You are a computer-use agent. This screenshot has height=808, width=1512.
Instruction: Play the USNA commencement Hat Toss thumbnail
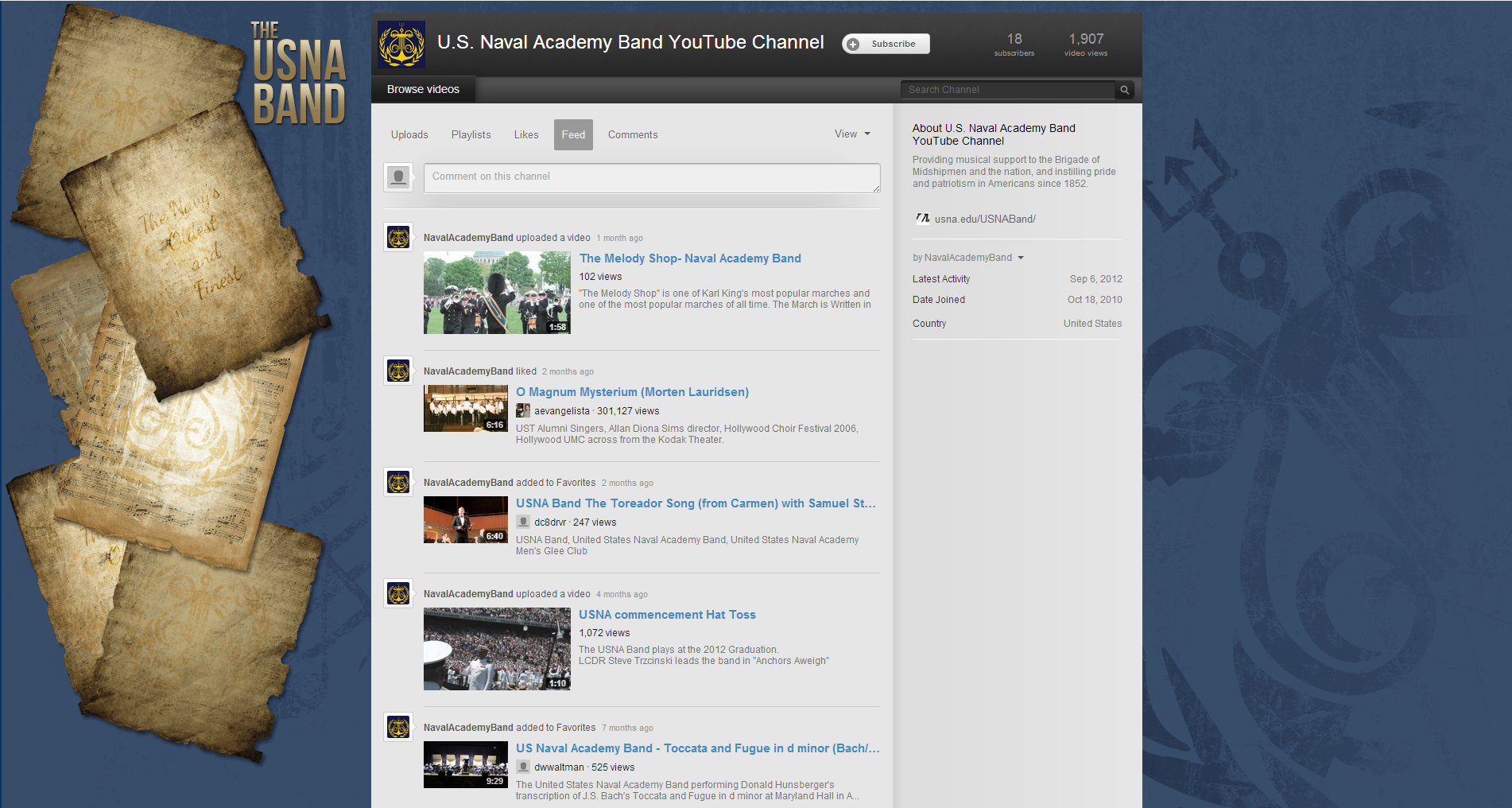[x=497, y=648]
